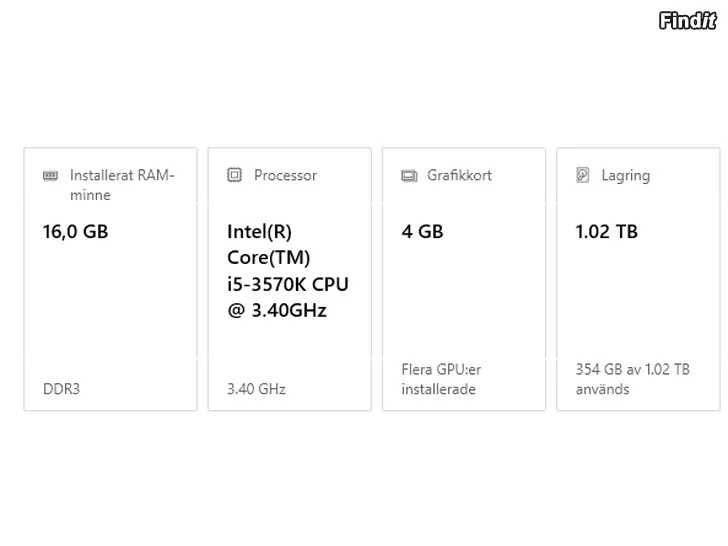Click the Processor chip icon
The image size is (728, 546).
click(x=234, y=175)
